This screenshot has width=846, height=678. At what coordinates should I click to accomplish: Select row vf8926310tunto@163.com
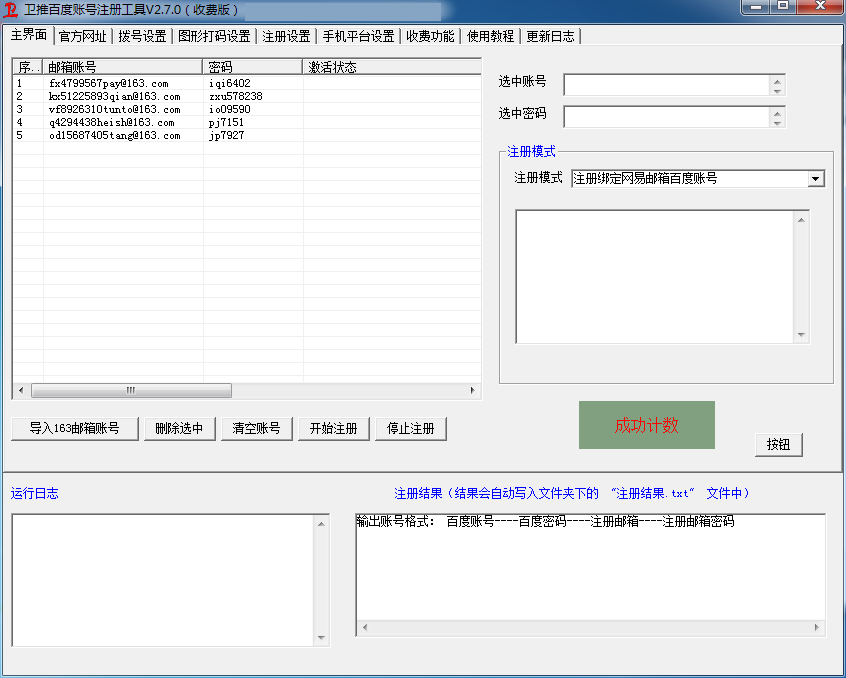(247, 109)
